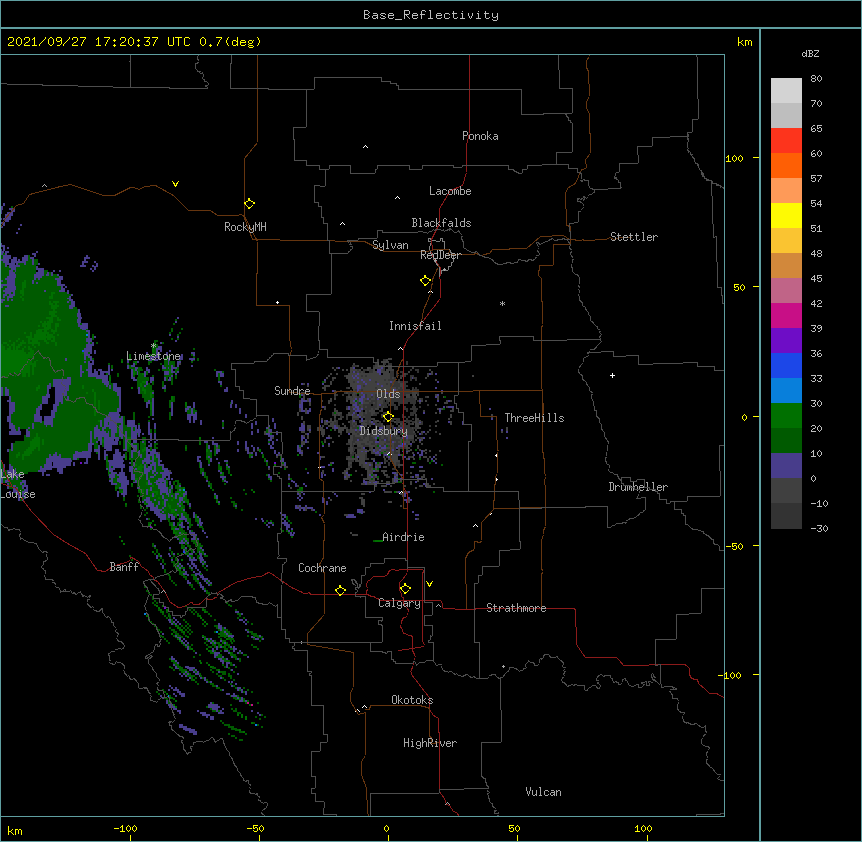Click the ThreeHills city label
This screenshot has width=862, height=842.
534,418
